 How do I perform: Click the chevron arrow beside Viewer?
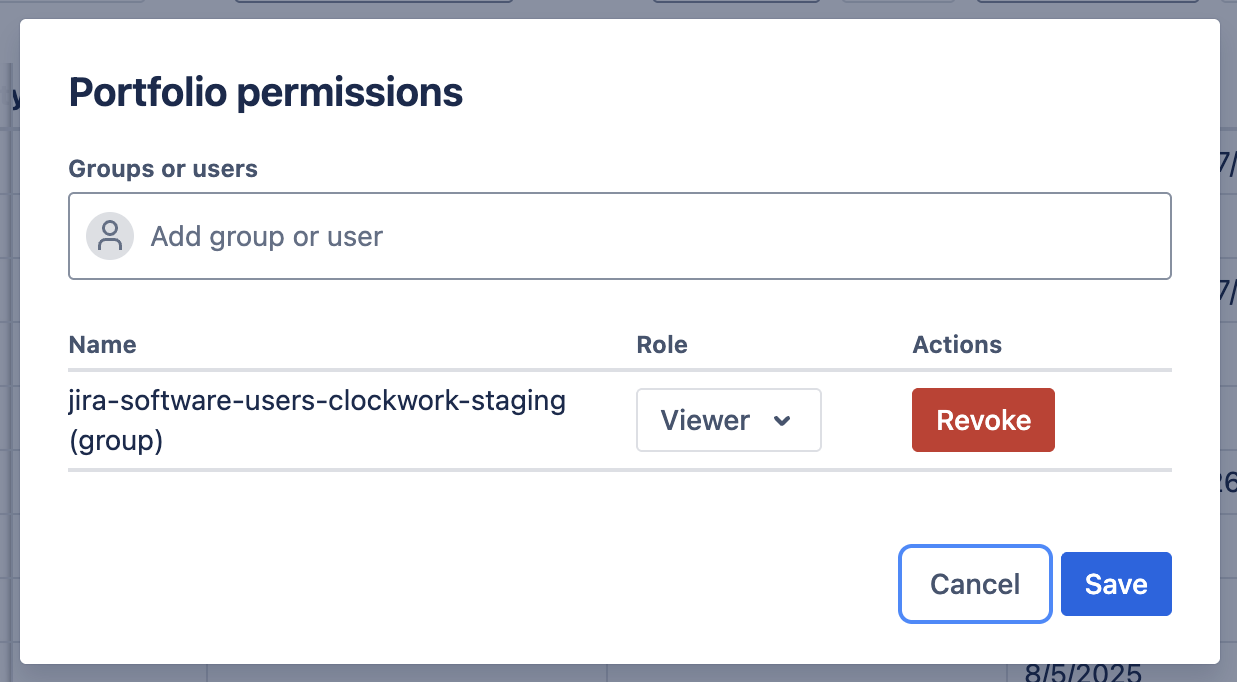point(783,421)
